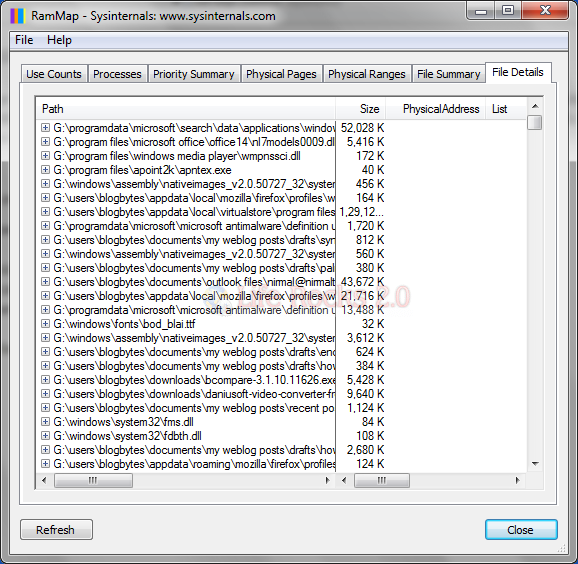Switch to the Use Counts tab
The image size is (578, 564).
[x=54, y=74]
